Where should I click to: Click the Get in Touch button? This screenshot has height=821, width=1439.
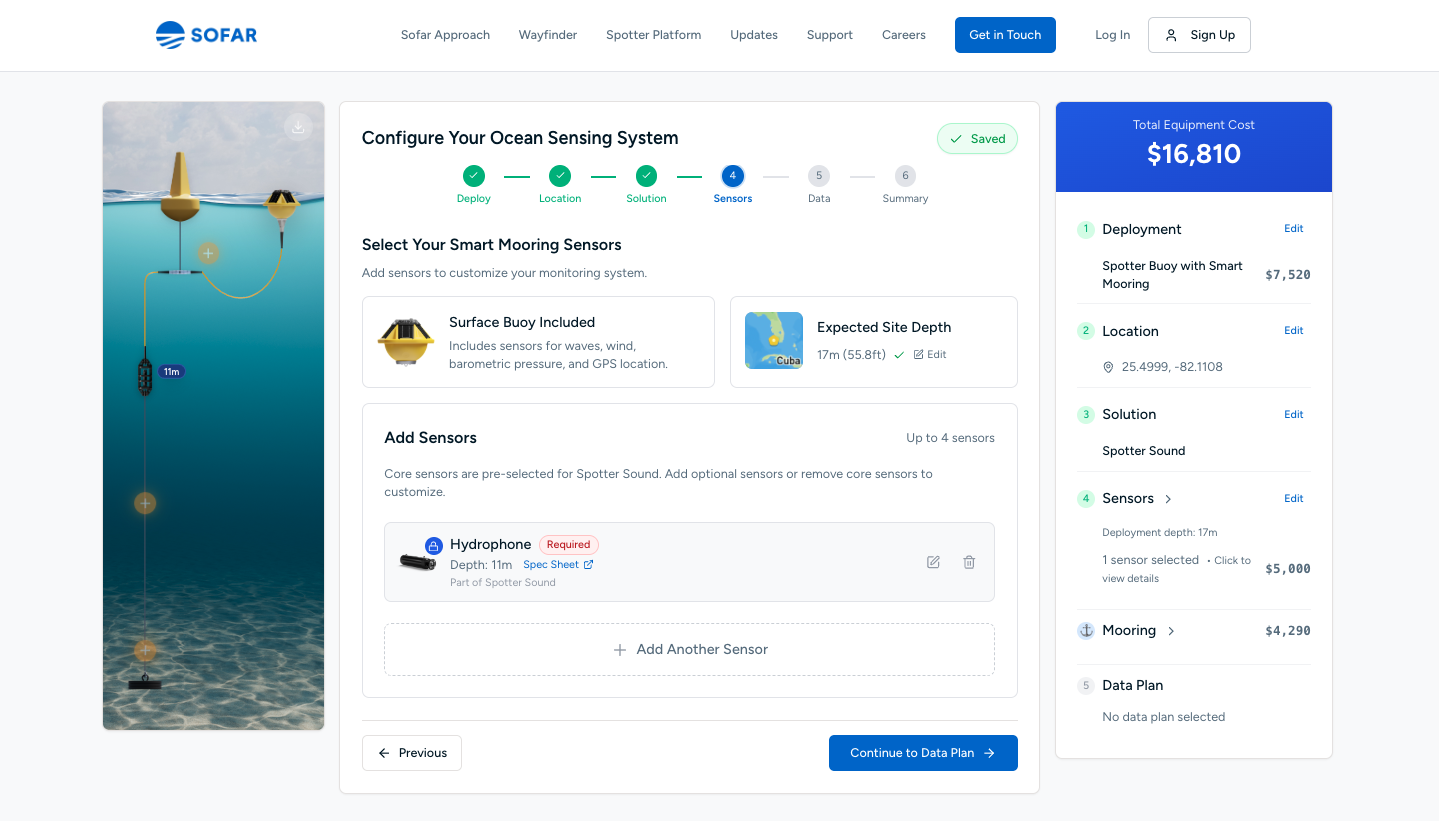[x=1005, y=35]
